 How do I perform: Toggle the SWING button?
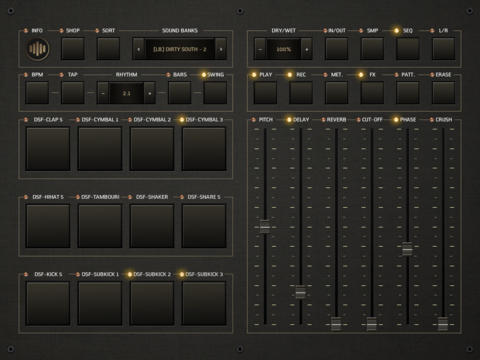pyautogui.click(x=215, y=93)
